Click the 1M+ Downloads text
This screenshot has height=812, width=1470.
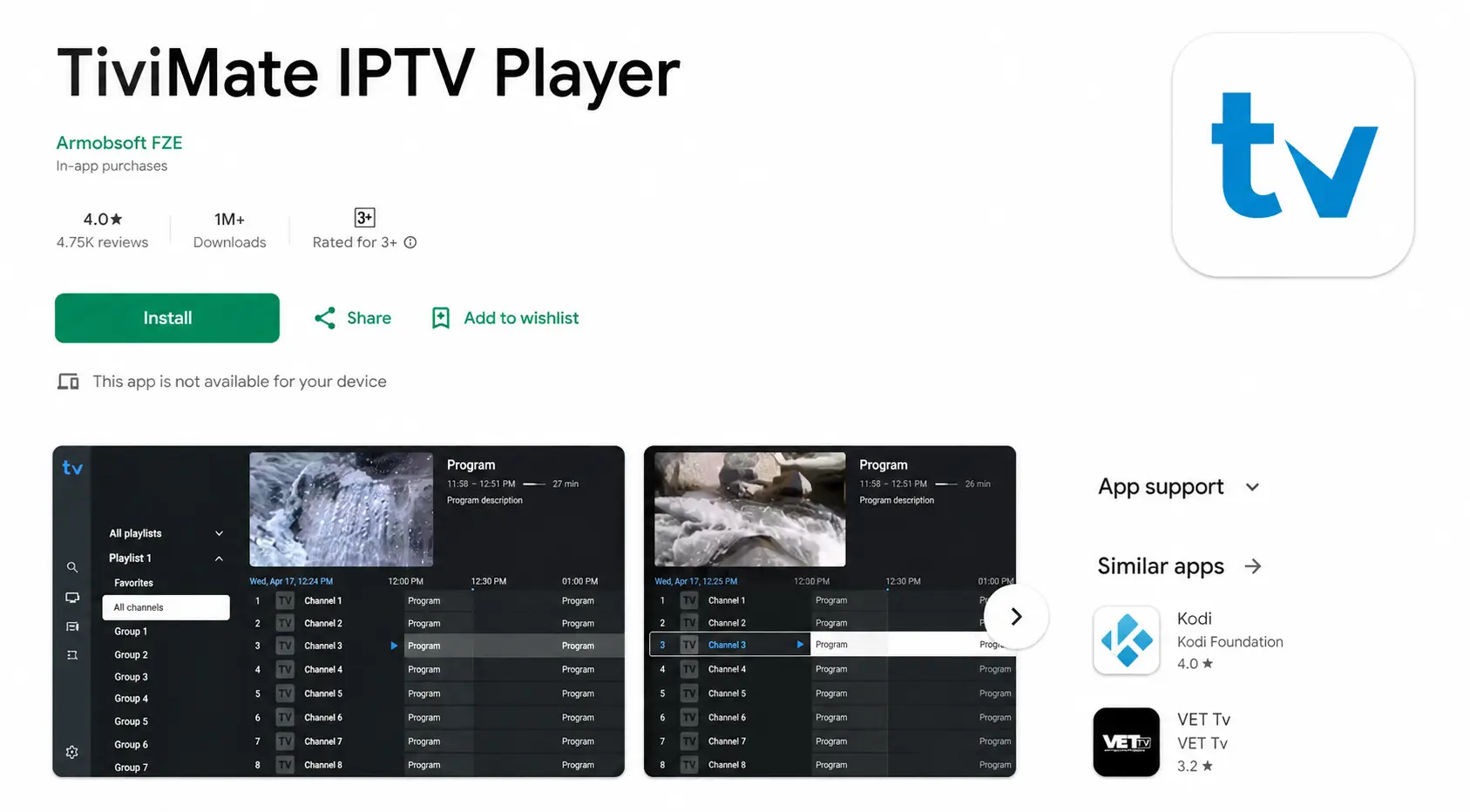tap(230, 231)
